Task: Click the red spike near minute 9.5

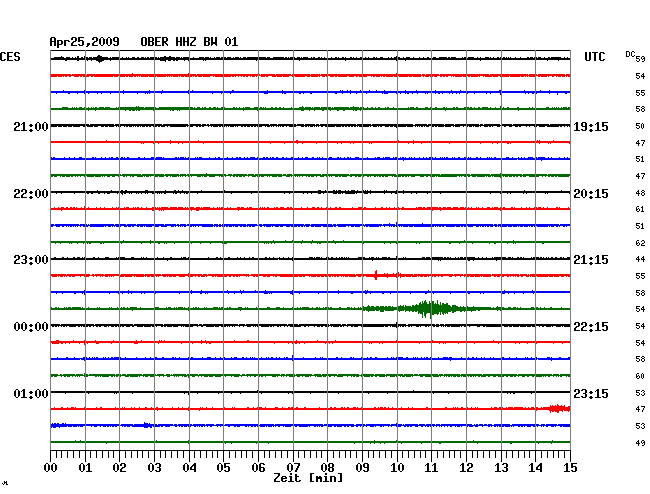Action: (x=376, y=275)
